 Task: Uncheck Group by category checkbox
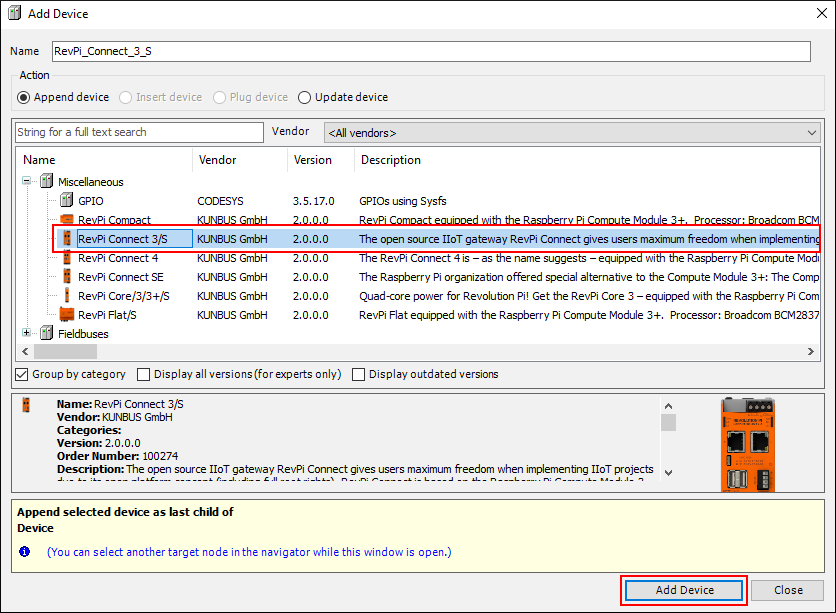click(x=21, y=374)
